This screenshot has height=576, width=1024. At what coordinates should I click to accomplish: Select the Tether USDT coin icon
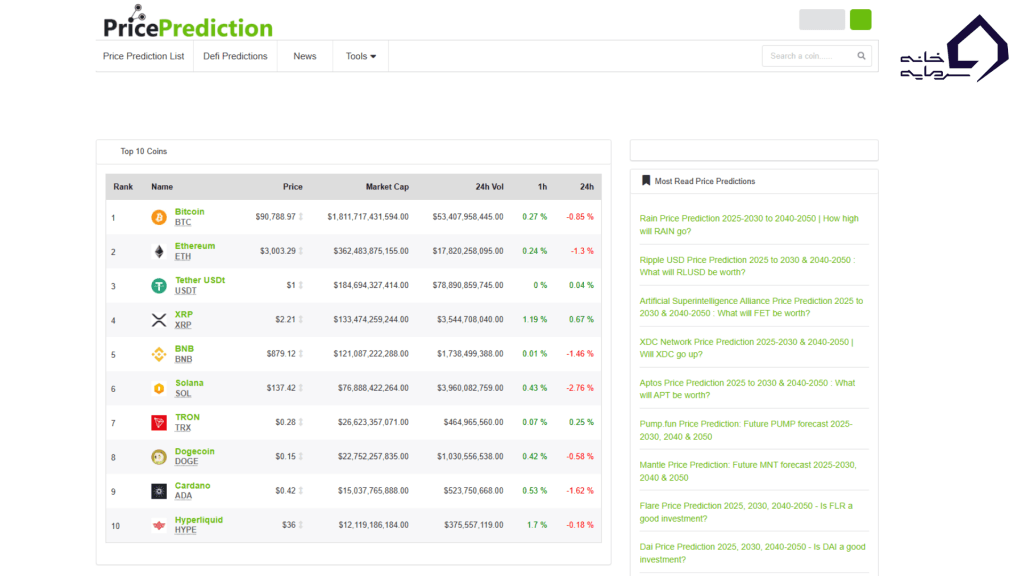157,285
